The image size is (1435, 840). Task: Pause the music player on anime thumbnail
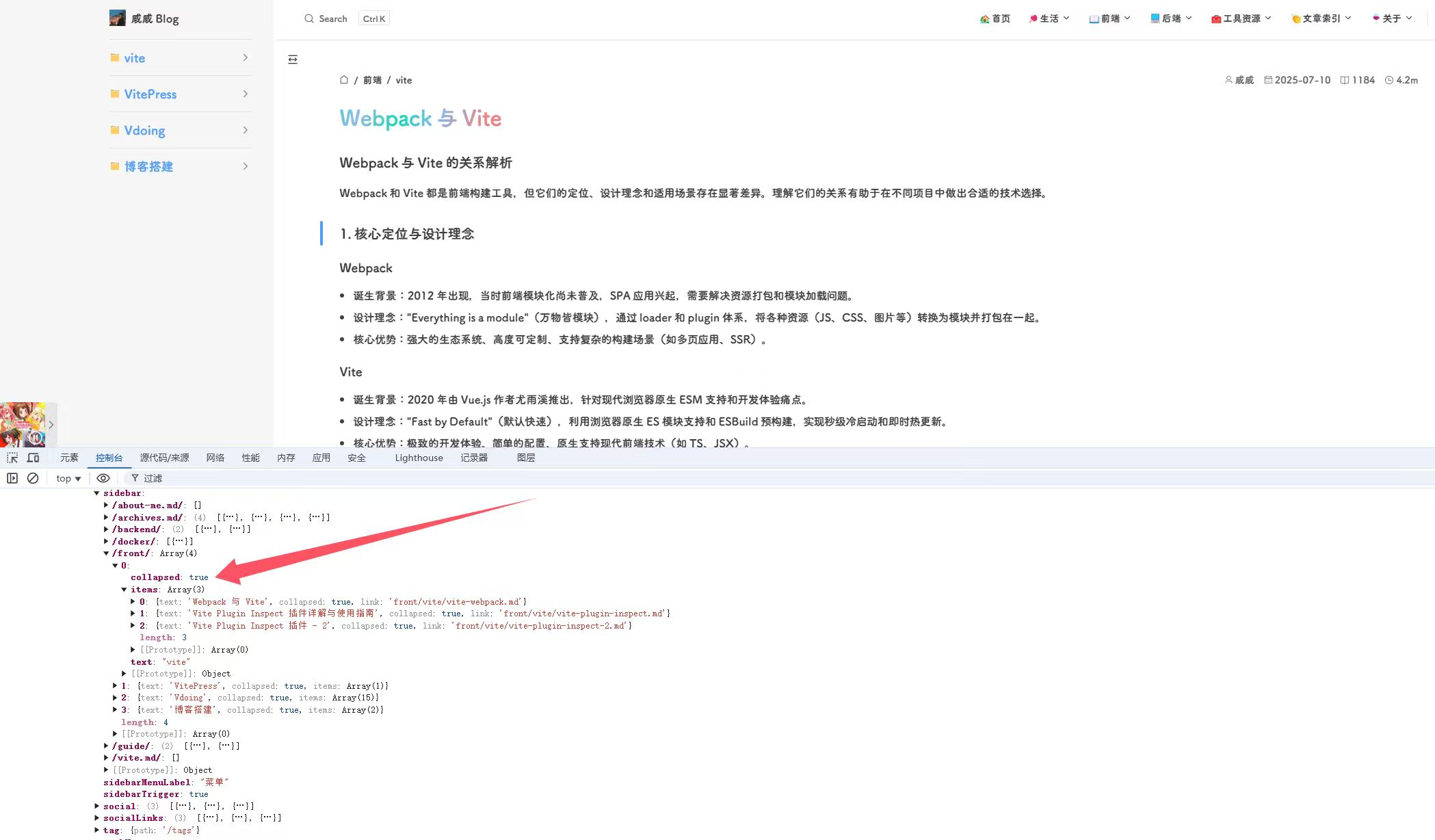(x=34, y=437)
